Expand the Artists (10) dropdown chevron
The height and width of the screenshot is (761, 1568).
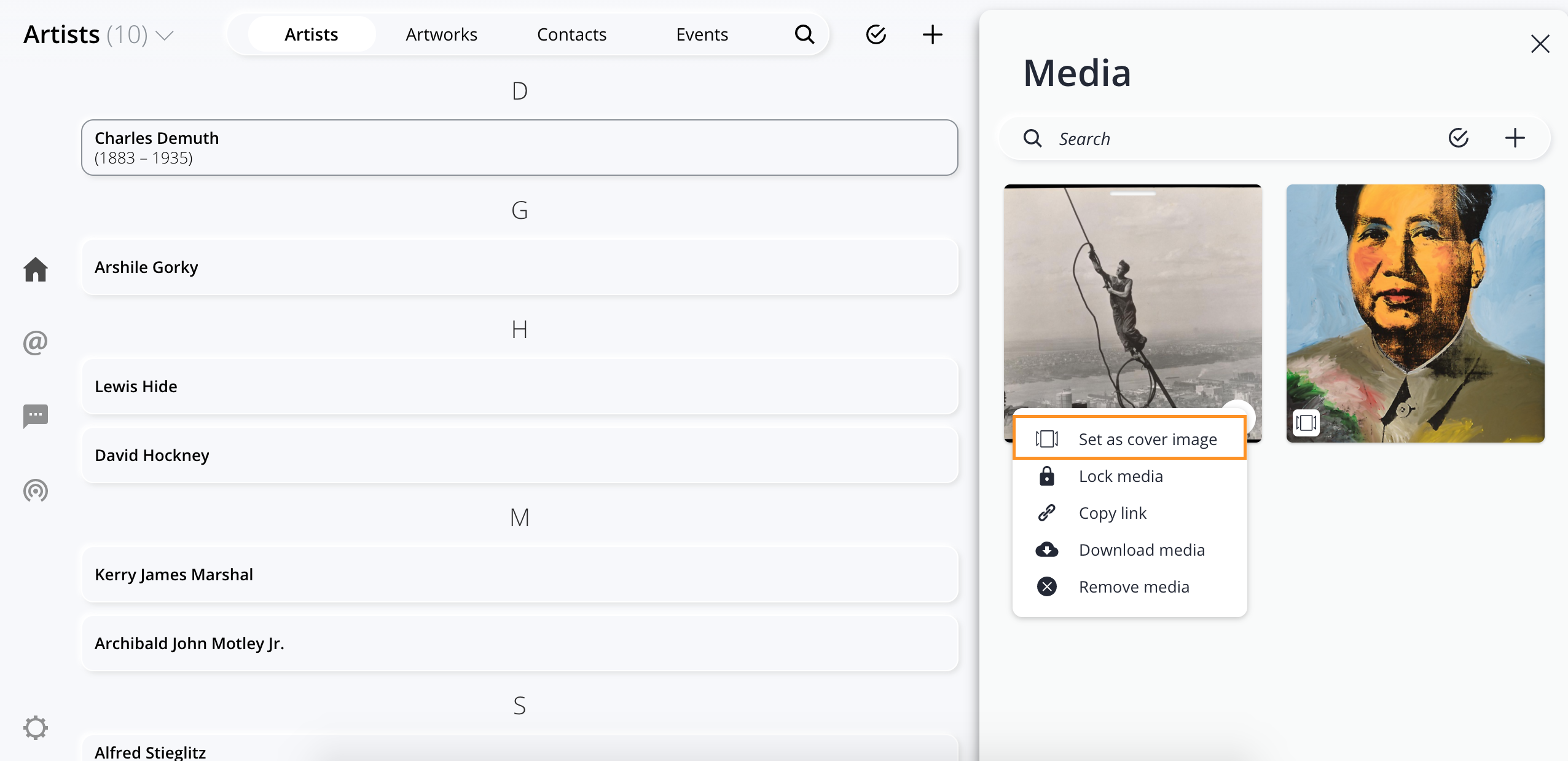[x=164, y=36]
